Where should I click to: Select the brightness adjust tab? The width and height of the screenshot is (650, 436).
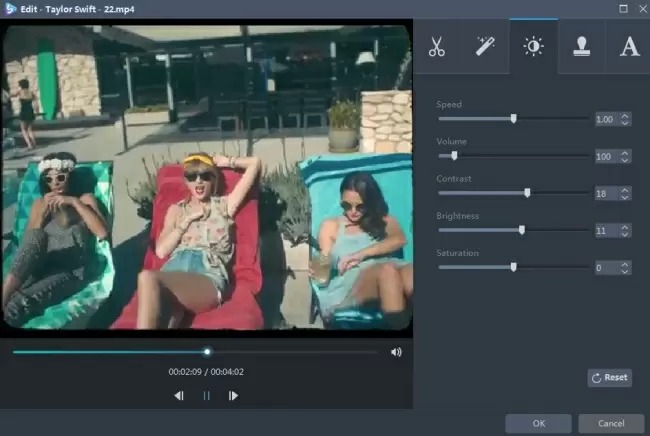(x=533, y=47)
